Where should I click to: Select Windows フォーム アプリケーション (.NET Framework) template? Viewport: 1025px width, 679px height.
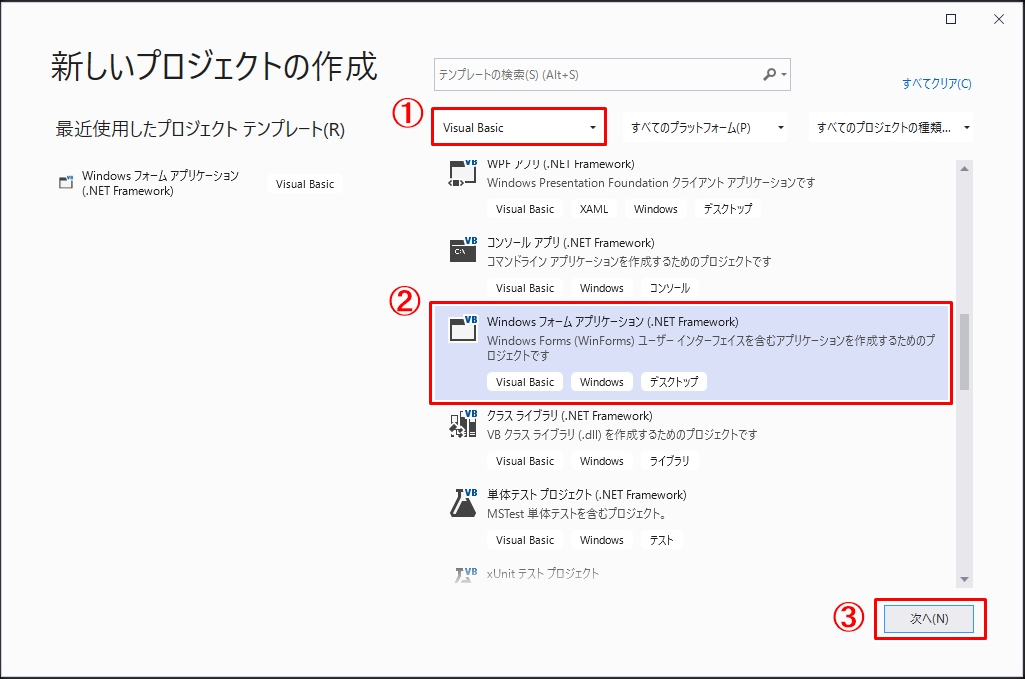(691, 352)
